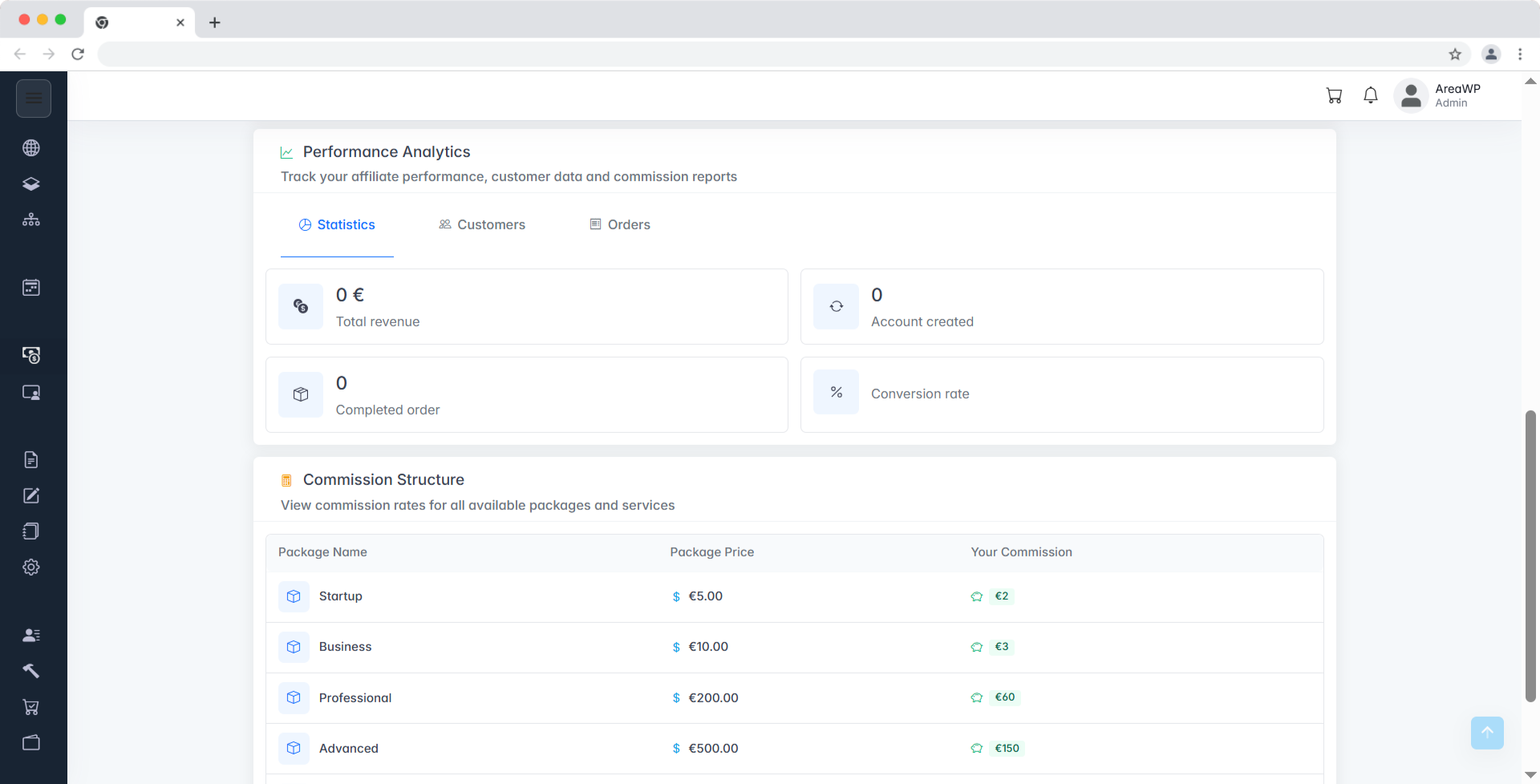Click the shopping cart icon in header
The width and height of the screenshot is (1540, 784).
1334,96
